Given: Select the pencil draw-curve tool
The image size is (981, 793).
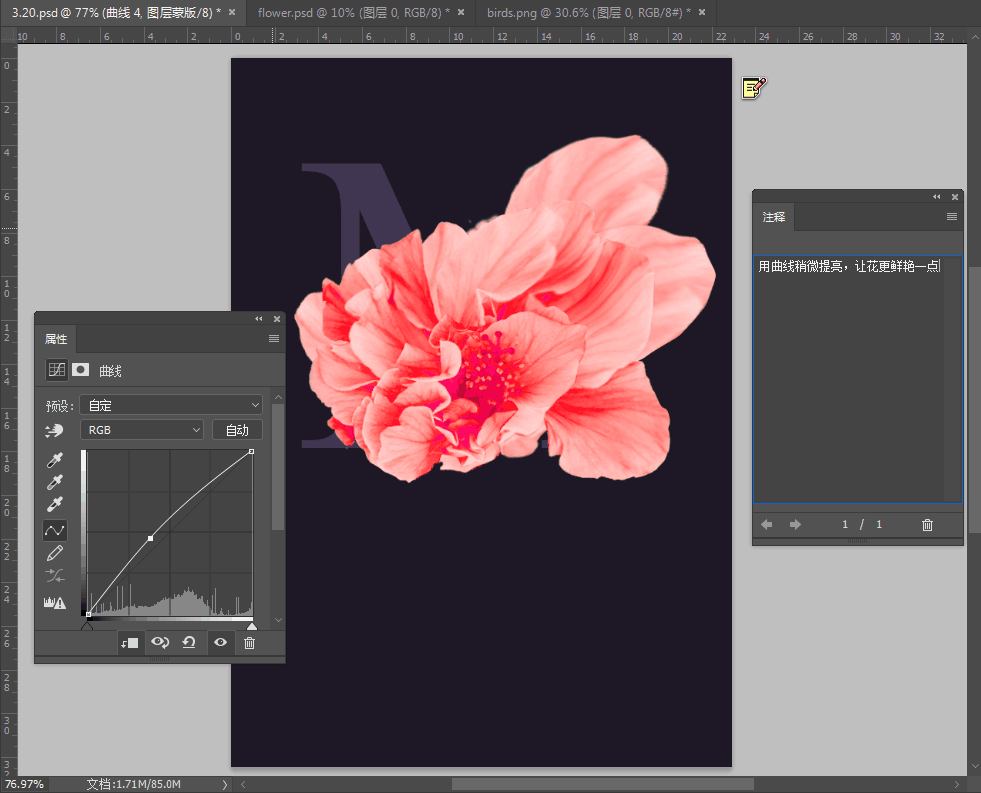Looking at the screenshot, I should pyautogui.click(x=56, y=553).
